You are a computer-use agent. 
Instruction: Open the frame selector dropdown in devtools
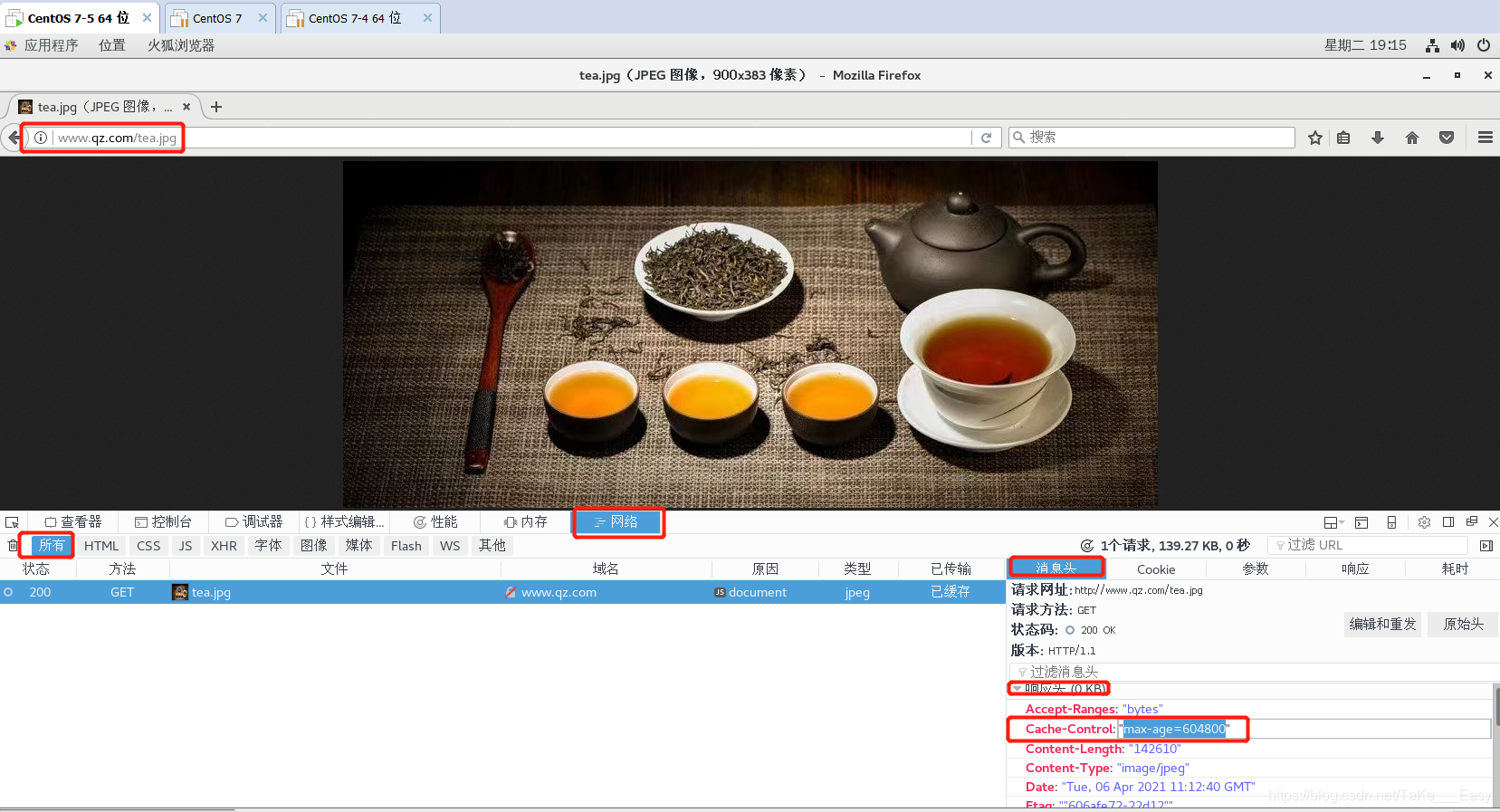point(1333,522)
